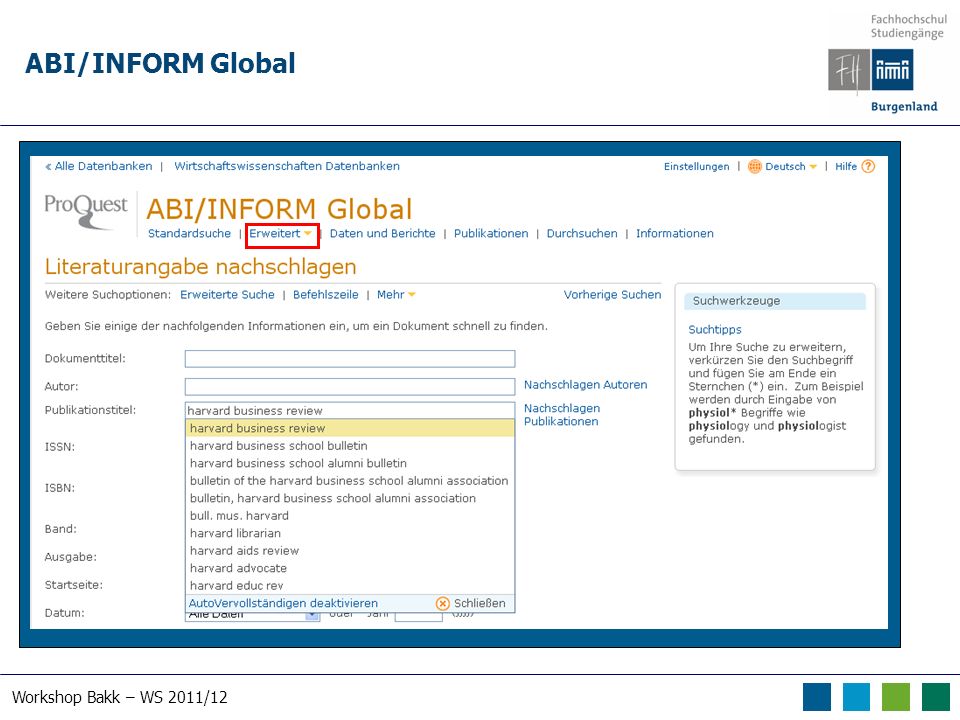Select suggestion harvard librarian
Viewport: 960px width, 720px height.
(x=350, y=533)
